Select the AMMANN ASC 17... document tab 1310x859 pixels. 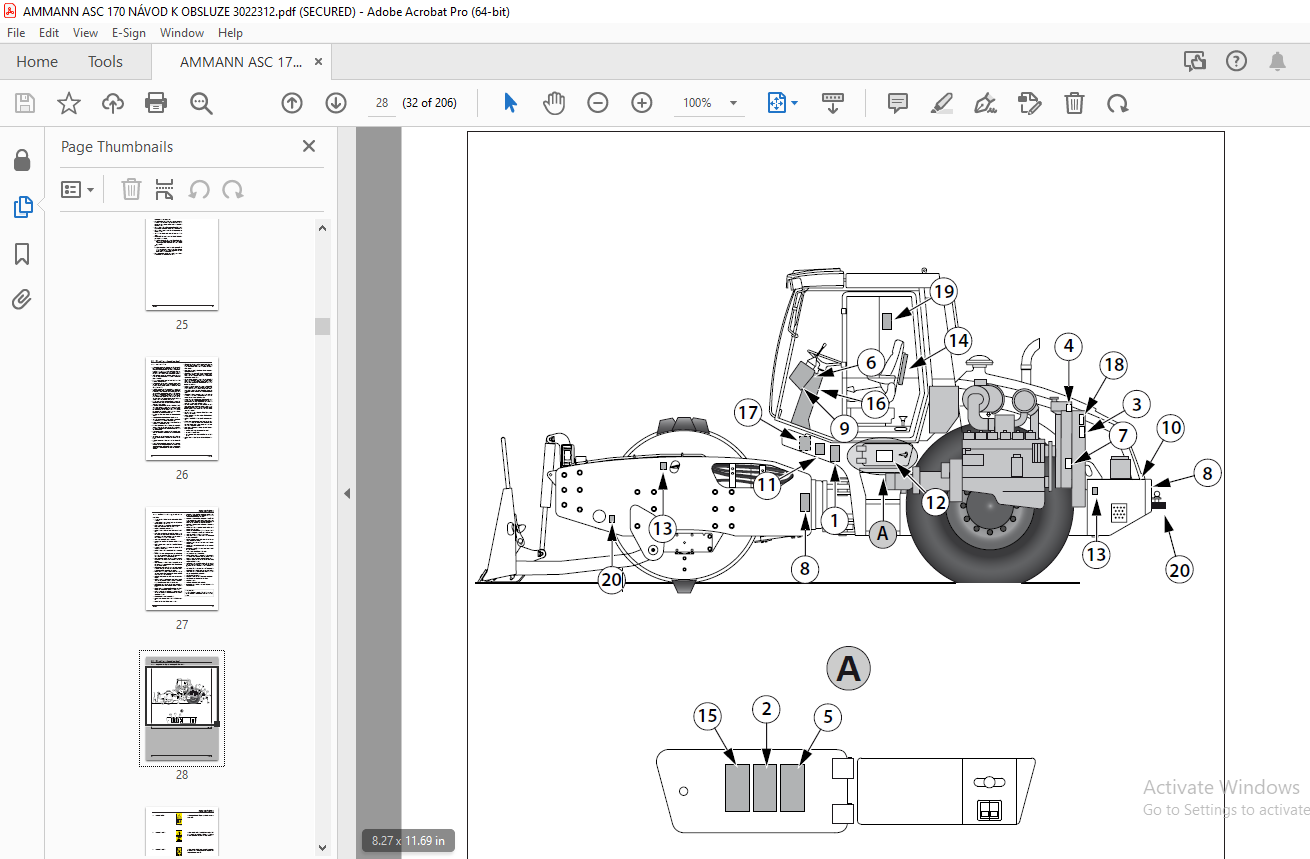pos(240,61)
